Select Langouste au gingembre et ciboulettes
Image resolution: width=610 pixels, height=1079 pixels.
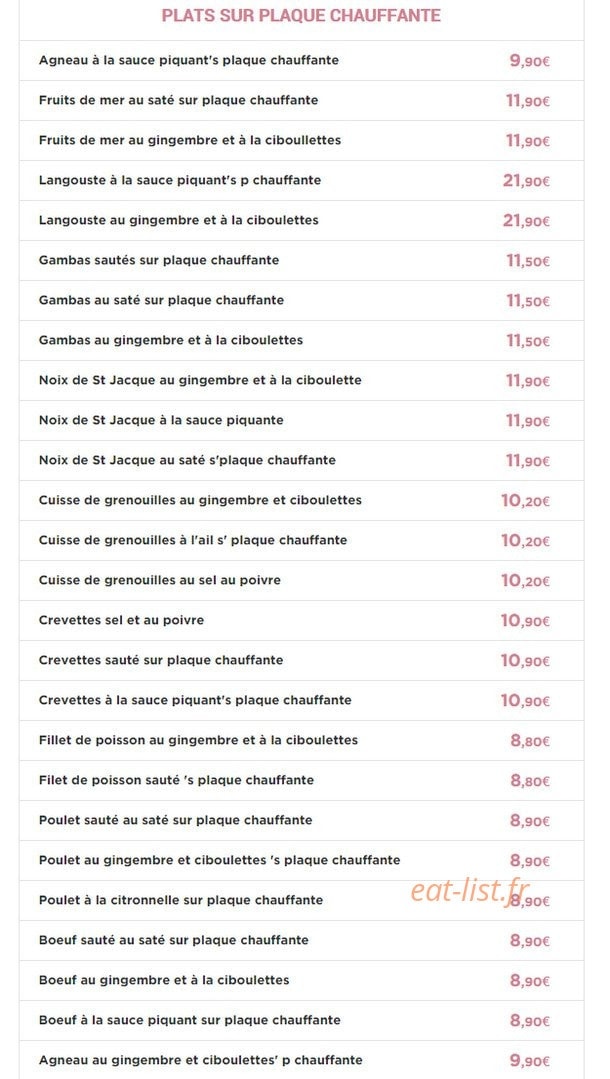coord(301,220)
